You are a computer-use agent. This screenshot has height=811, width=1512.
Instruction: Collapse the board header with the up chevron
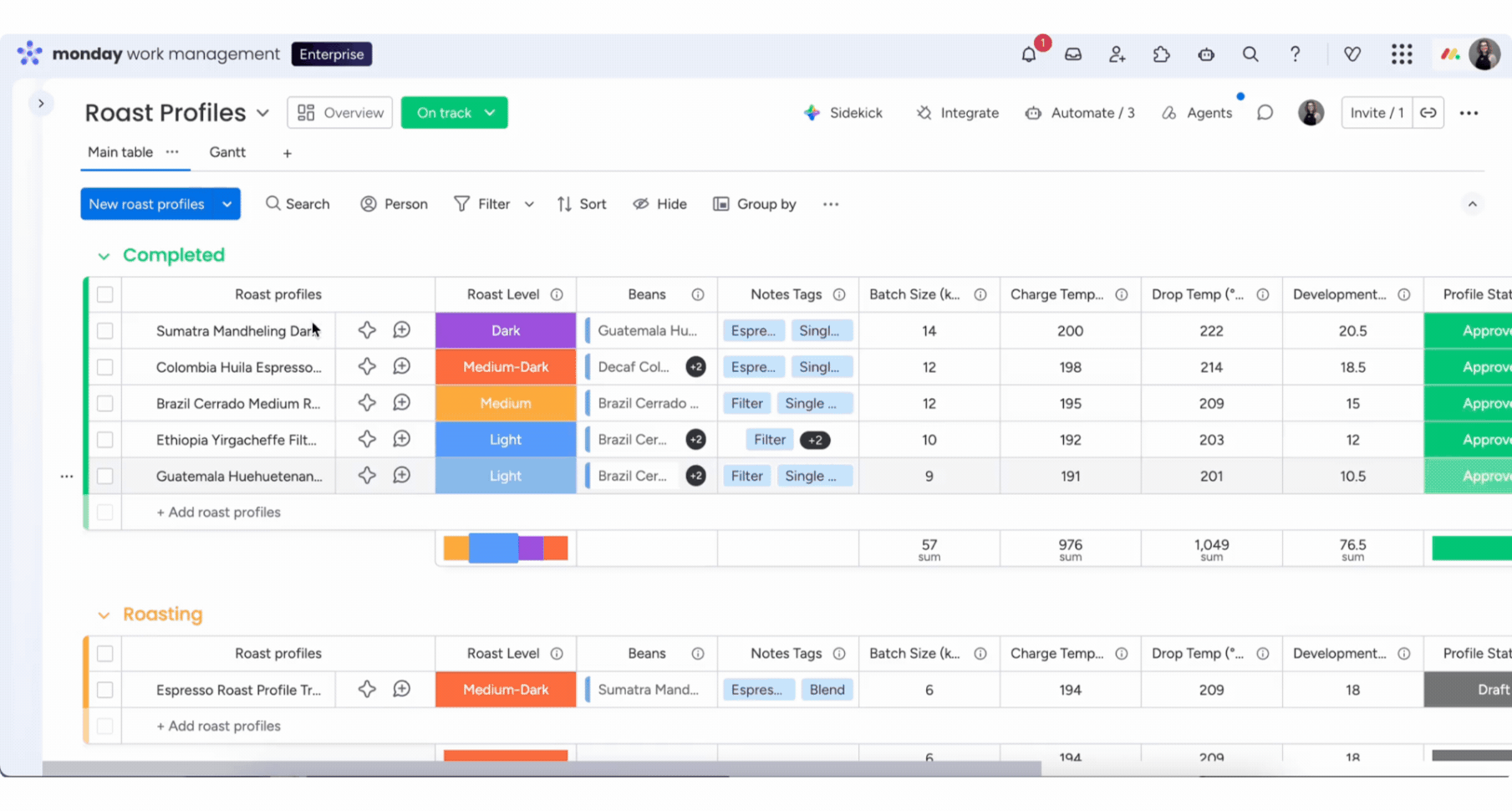(1473, 204)
